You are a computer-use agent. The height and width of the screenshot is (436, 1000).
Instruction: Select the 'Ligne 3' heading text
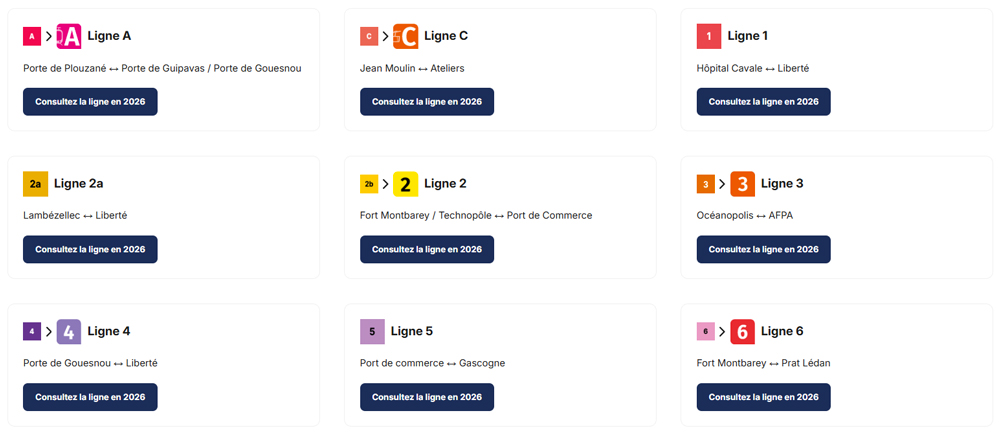[782, 184]
